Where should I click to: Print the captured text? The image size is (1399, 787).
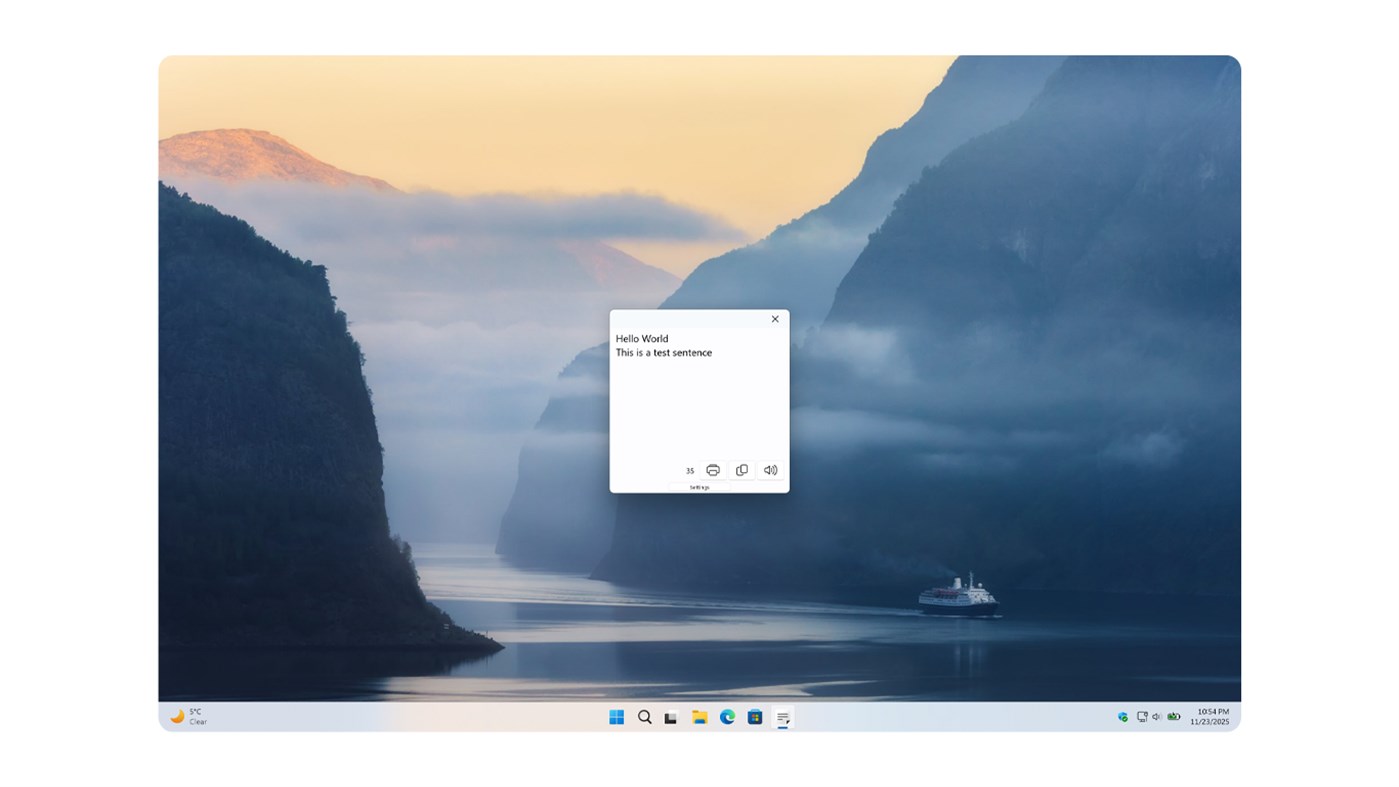tap(712, 469)
